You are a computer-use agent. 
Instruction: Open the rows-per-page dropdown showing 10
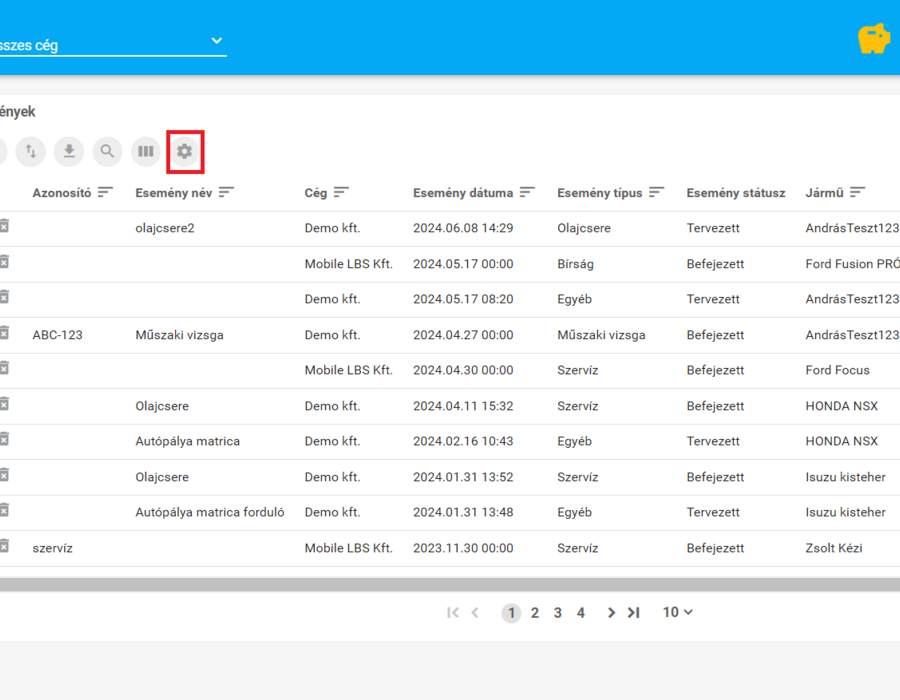677,612
